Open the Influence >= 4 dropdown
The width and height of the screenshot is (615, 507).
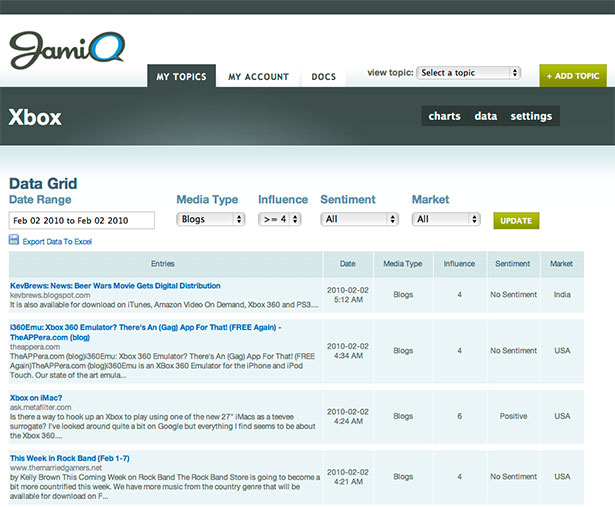point(280,219)
